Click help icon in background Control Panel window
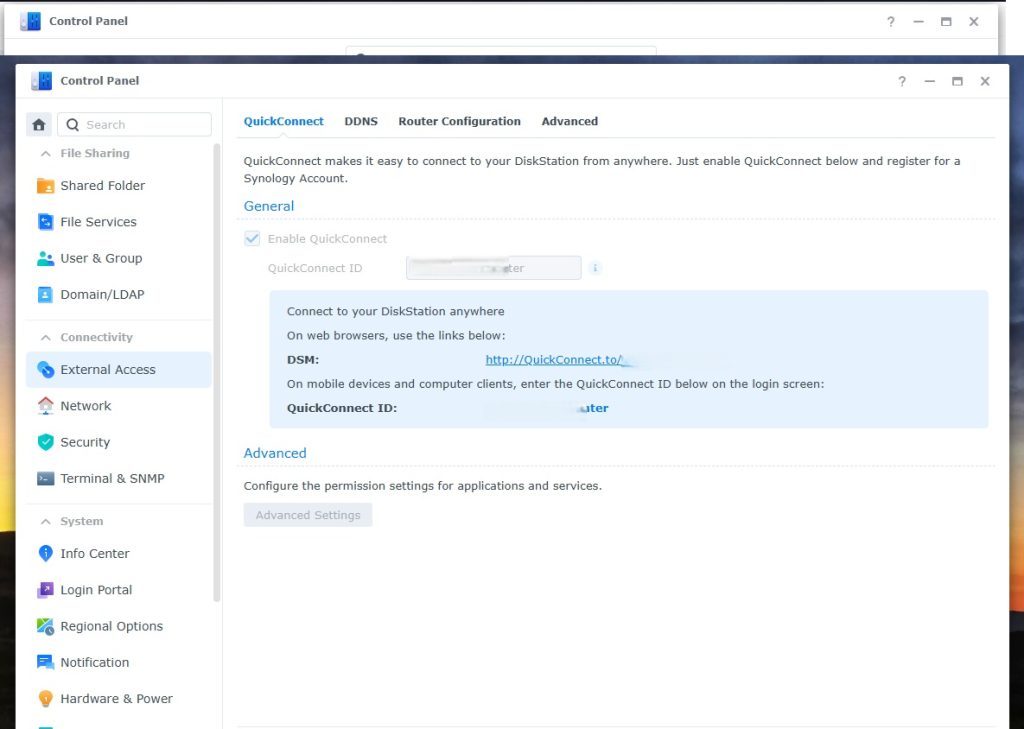Viewport: 1024px width, 729px height. click(x=891, y=22)
